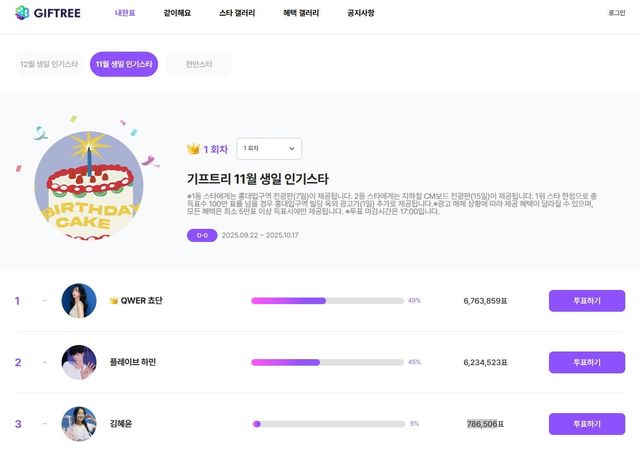
Task: Switch to the 전판스타 tab
Action: 199,64
